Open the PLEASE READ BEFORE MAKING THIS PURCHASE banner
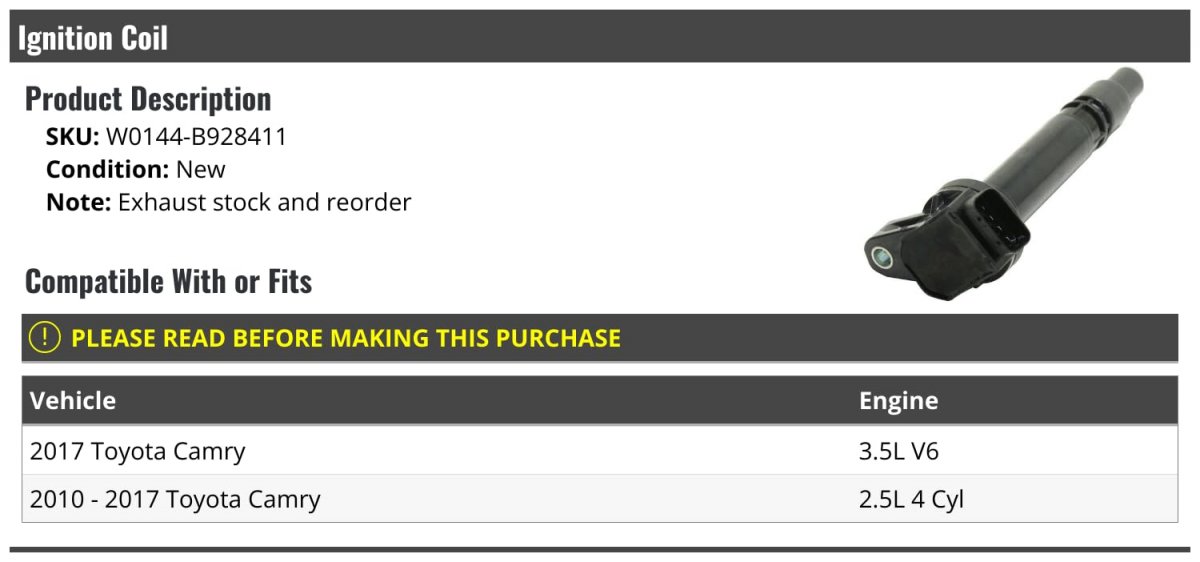1200x562 pixels. pyautogui.click(x=600, y=338)
